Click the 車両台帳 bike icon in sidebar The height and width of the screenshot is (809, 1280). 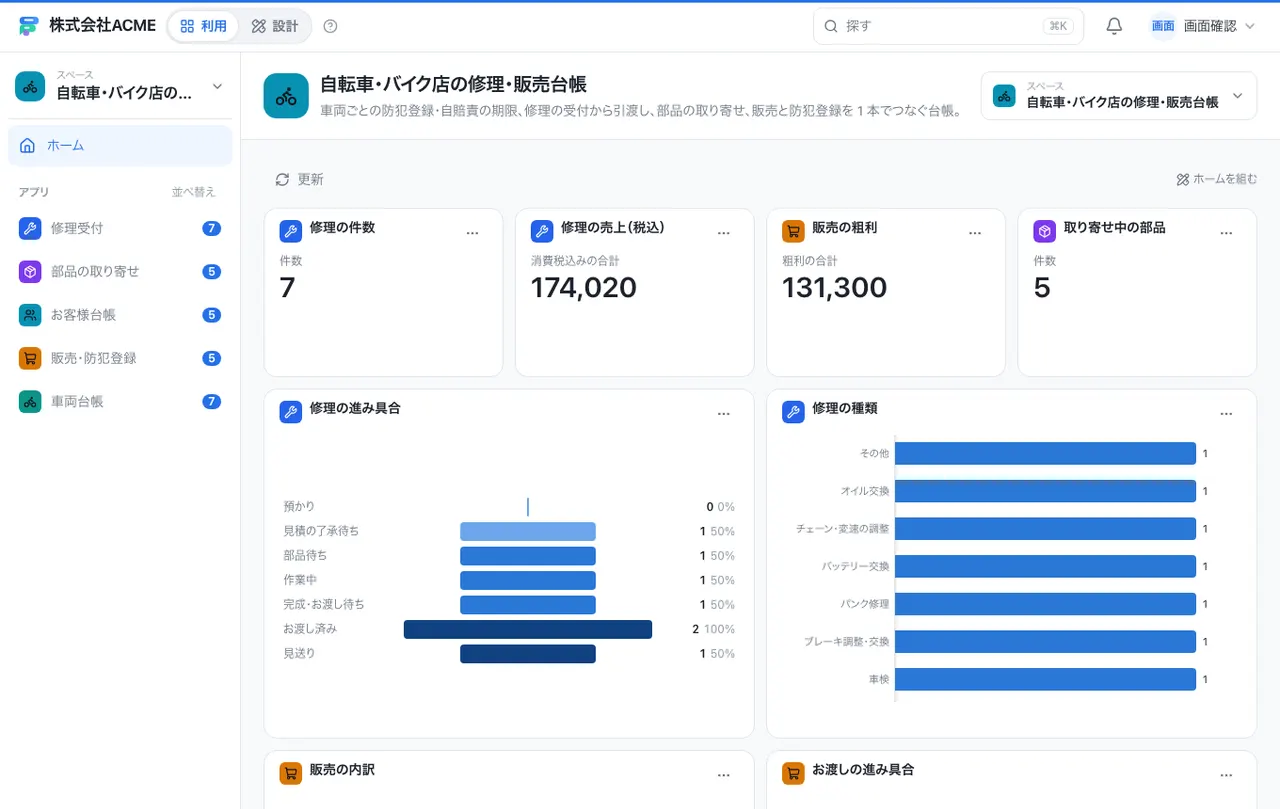tap(30, 401)
